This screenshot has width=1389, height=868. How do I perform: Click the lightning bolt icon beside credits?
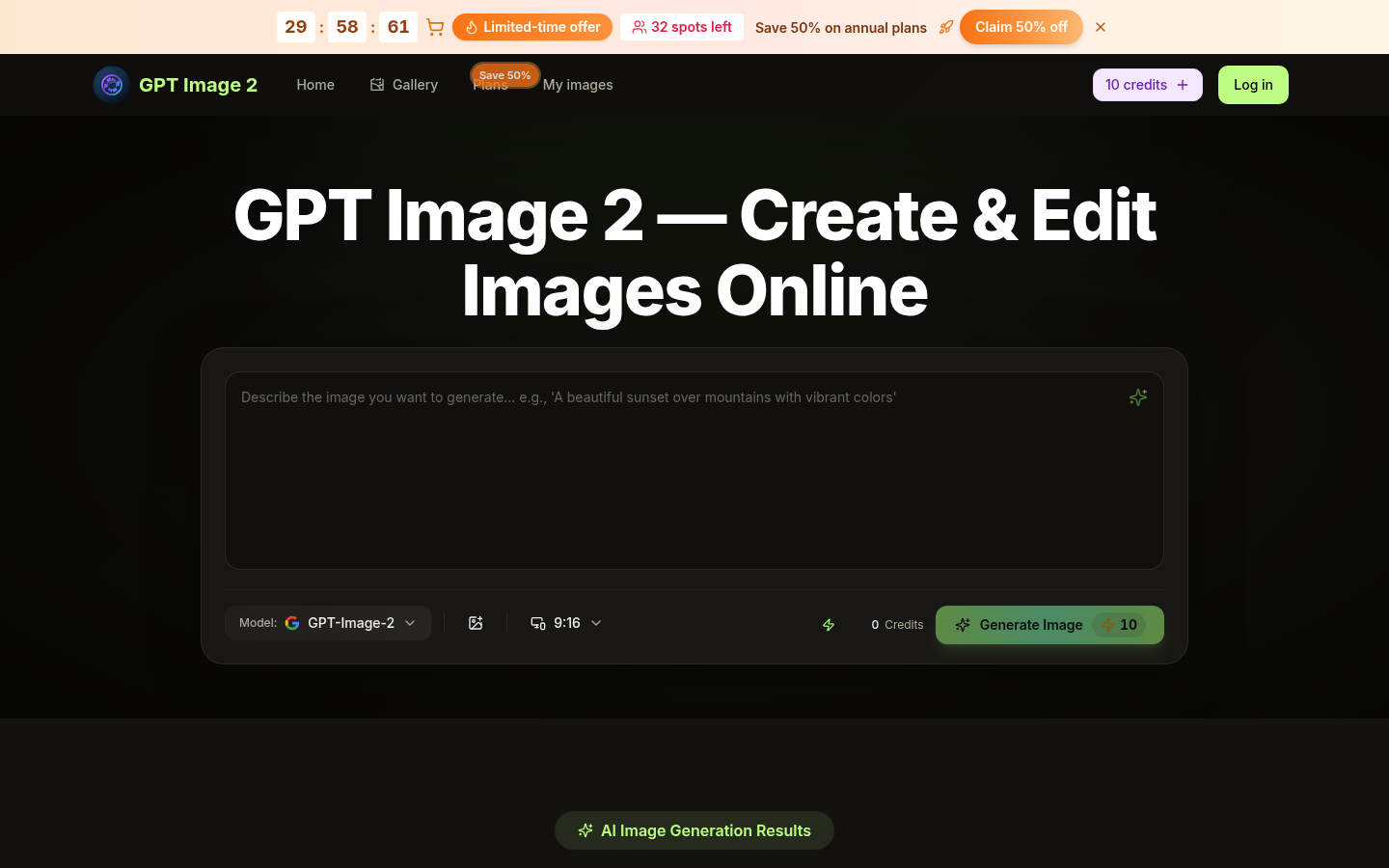click(829, 625)
